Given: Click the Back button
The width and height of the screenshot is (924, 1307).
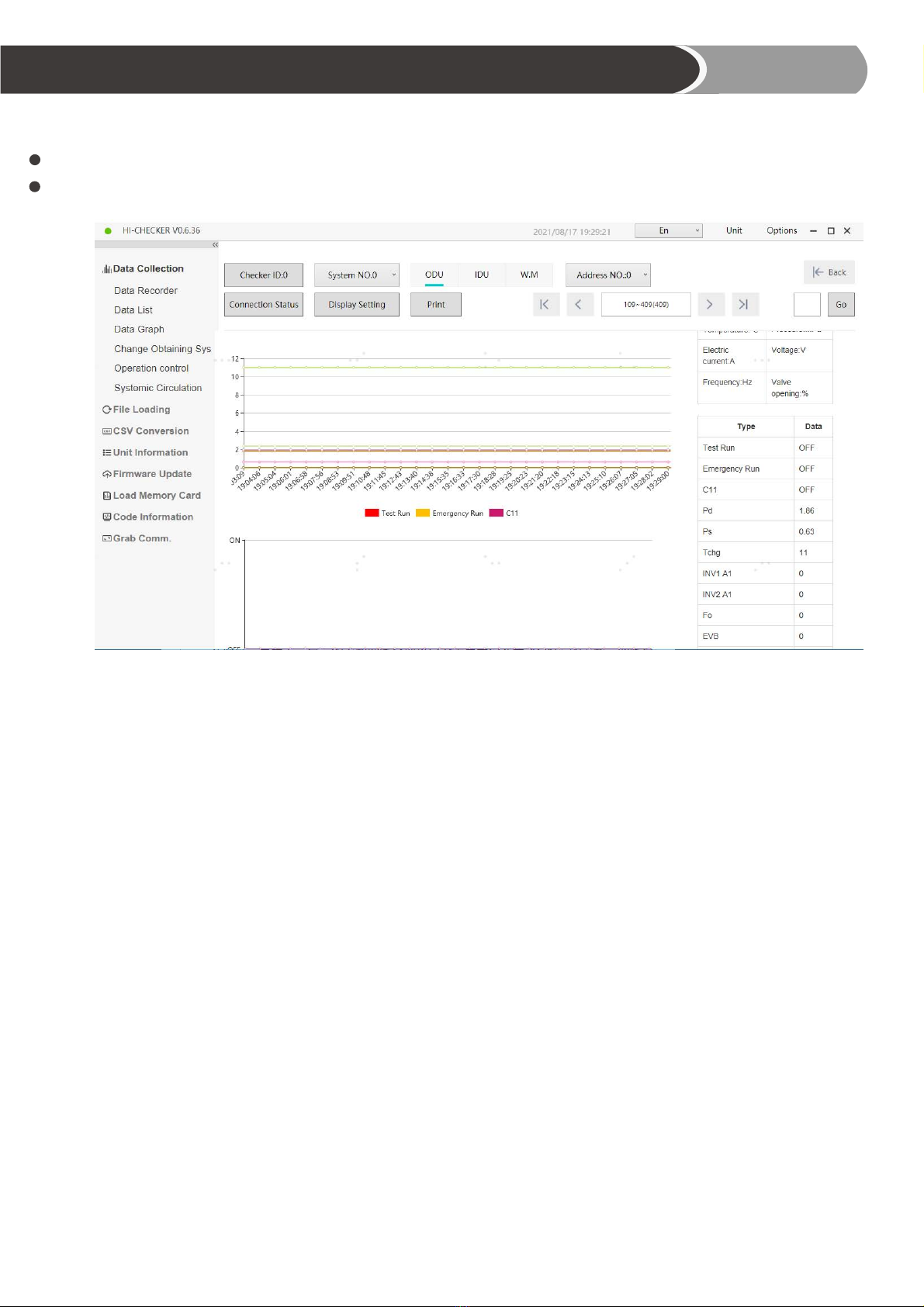Looking at the screenshot, I should [829, 272].
